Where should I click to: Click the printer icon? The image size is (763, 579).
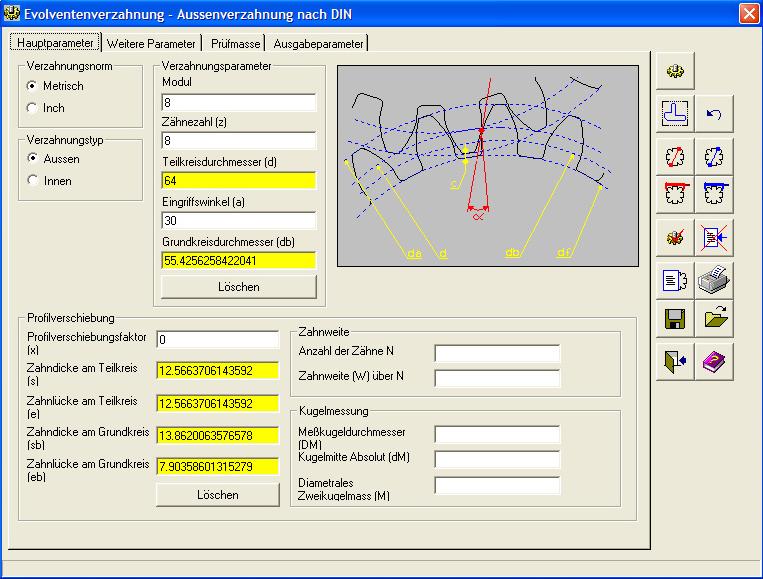tap(714, 280)
